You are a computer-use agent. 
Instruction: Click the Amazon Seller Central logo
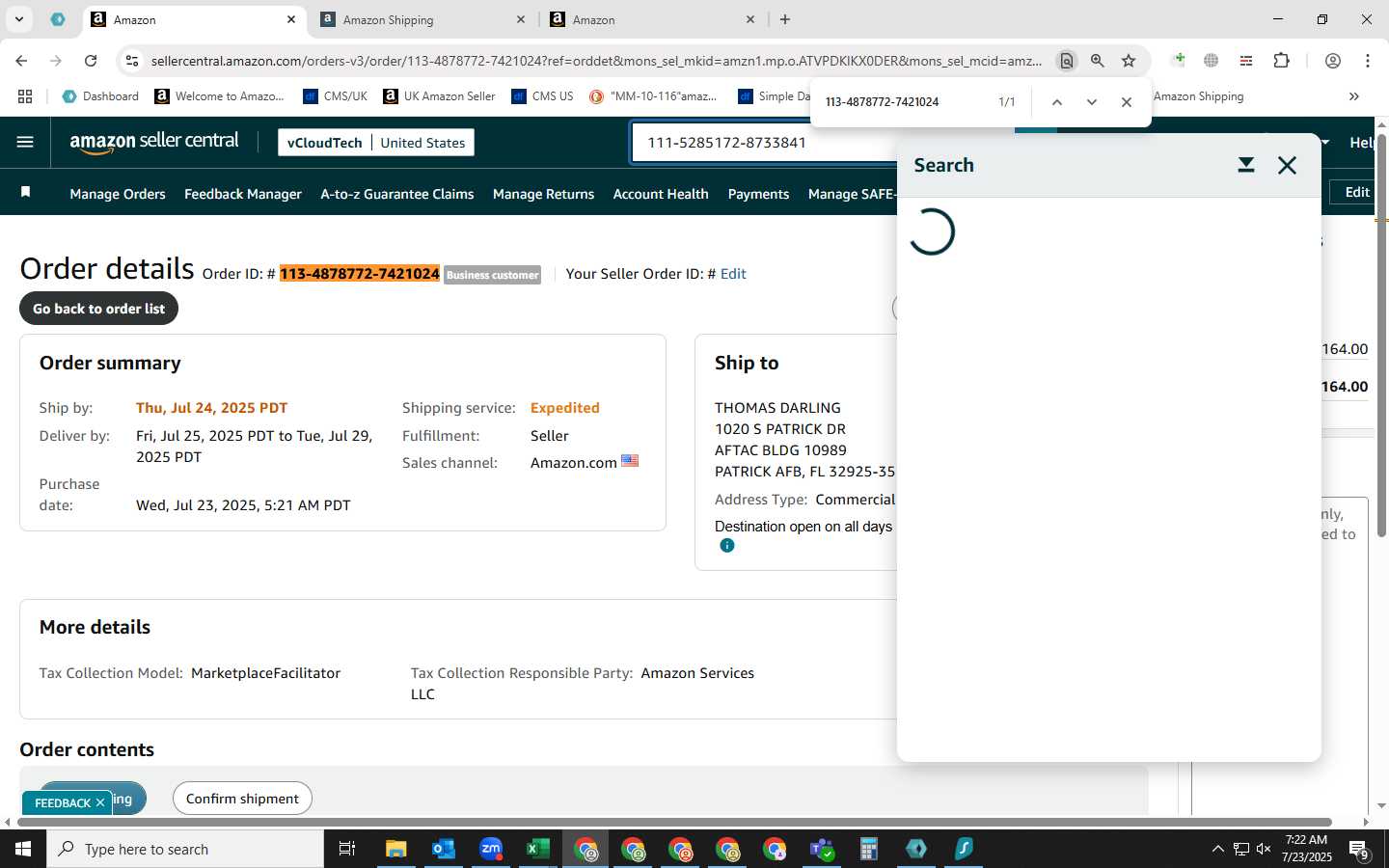tap(154, 142)
